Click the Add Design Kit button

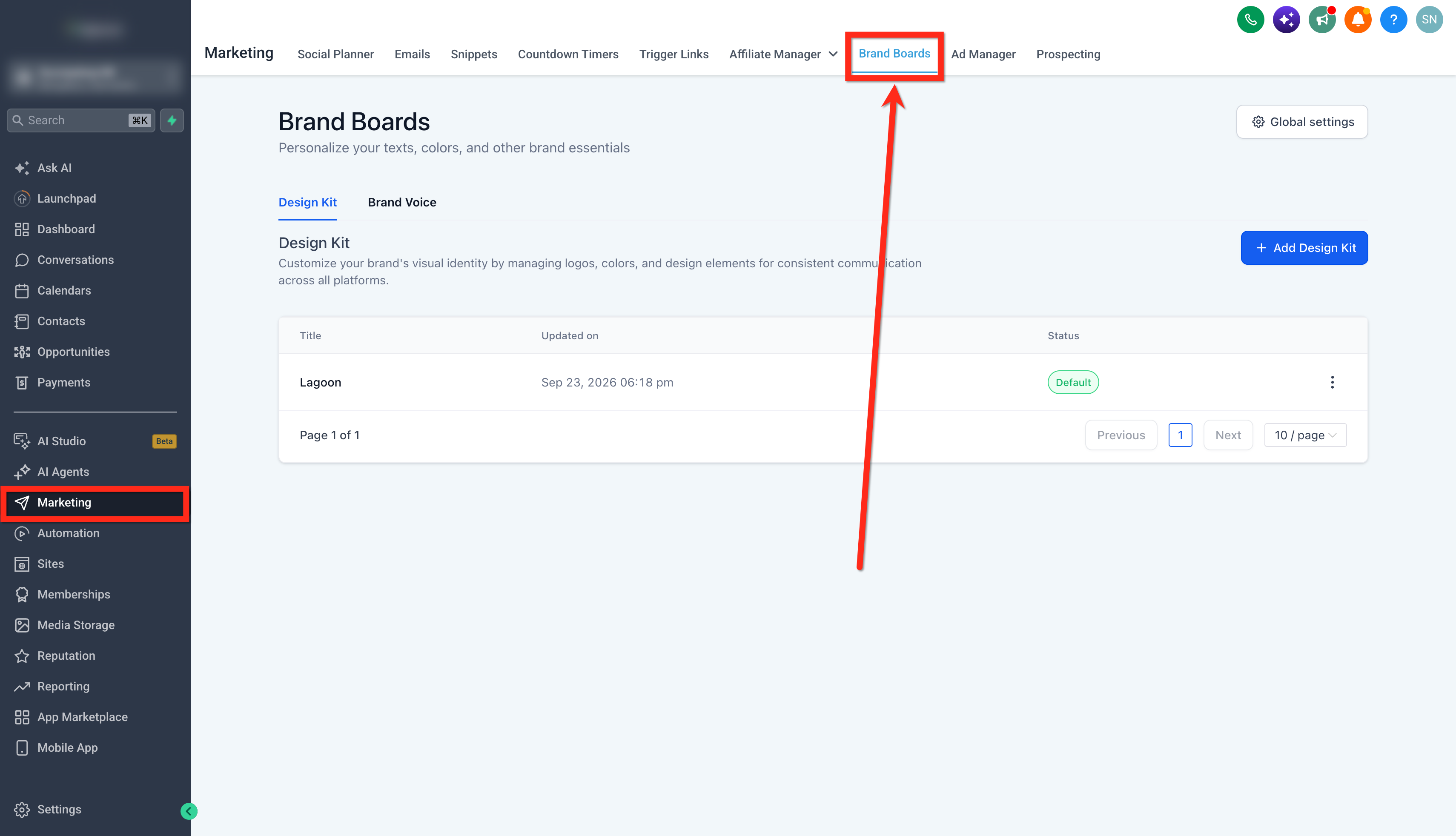pos(1304,247)
